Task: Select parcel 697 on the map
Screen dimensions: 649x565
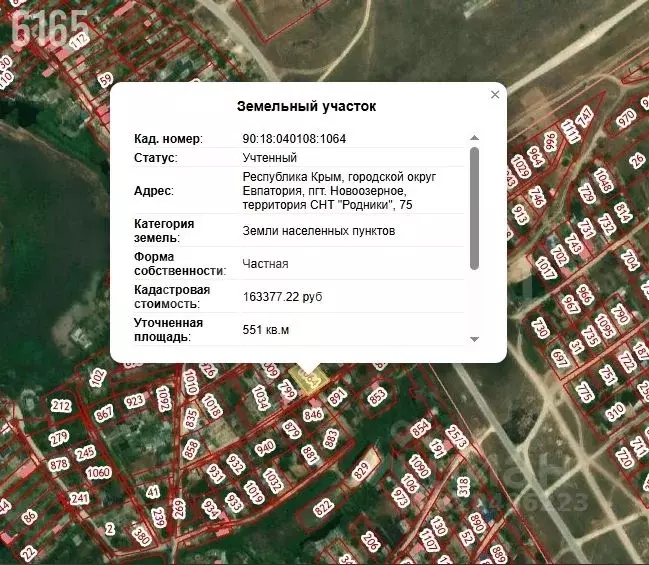Action: click(x=560, y=358)
